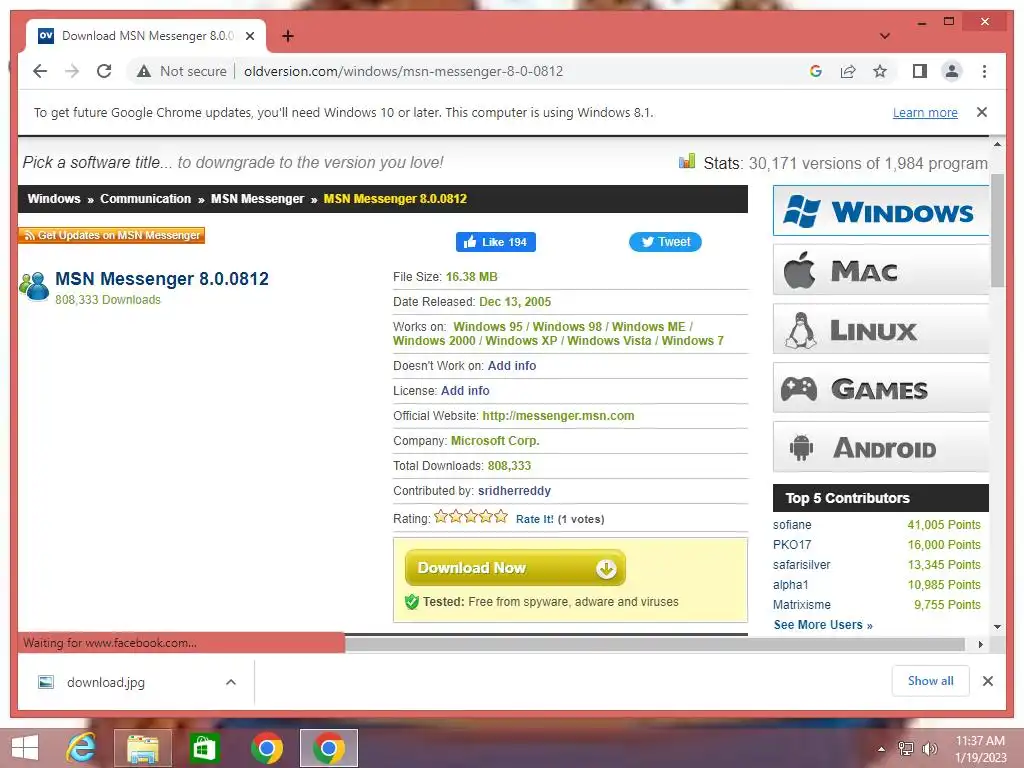Viewport: 1024px width, 768px height.
Task: Open the Google icon in address bar
Action: 816,71
